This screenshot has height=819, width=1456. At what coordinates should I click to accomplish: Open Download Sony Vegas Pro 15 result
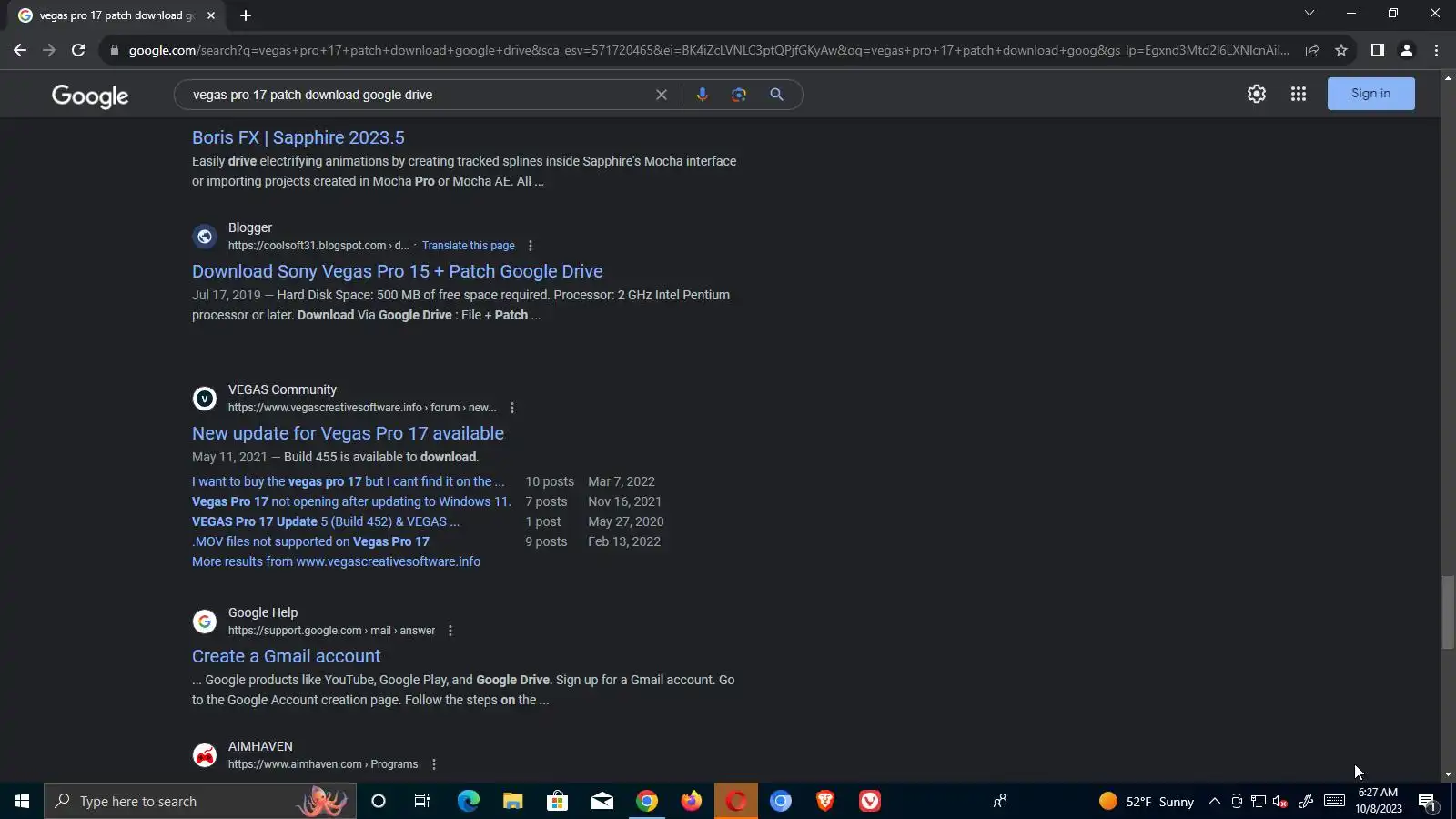pyautogui.click(x=398, y=271)
